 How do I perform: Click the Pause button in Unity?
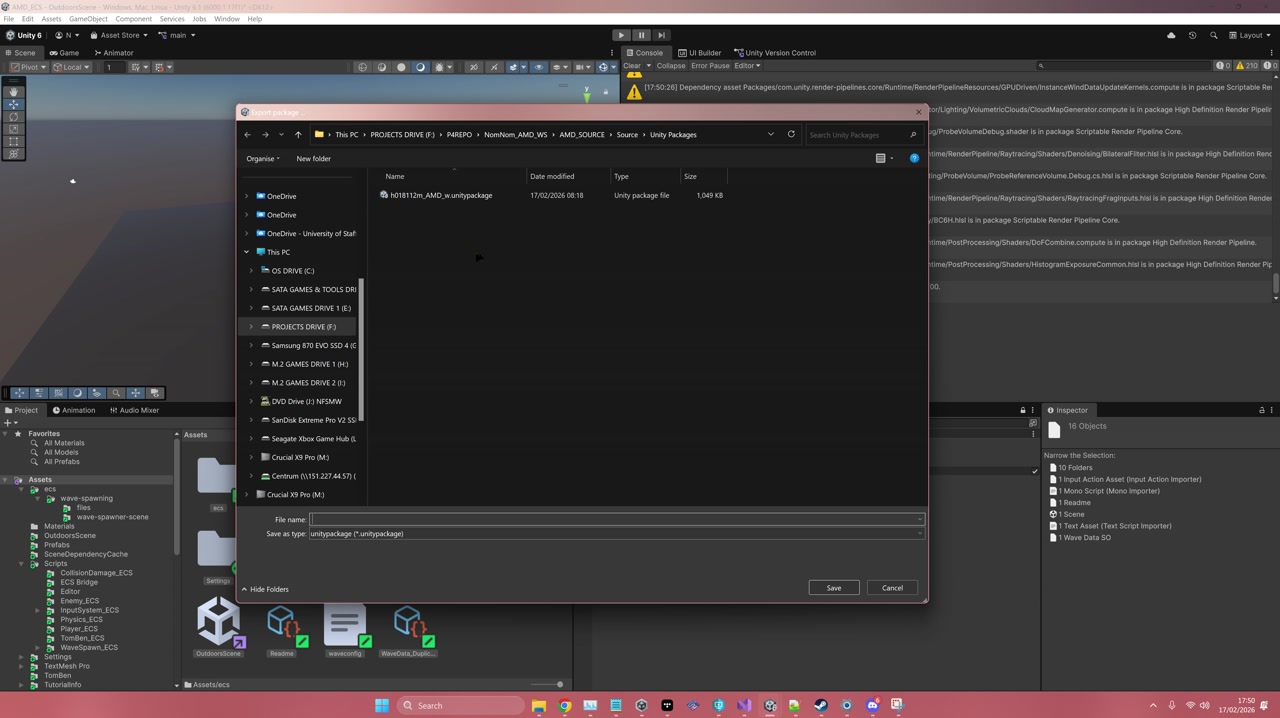pyautogui.click(x=641, y=35)
